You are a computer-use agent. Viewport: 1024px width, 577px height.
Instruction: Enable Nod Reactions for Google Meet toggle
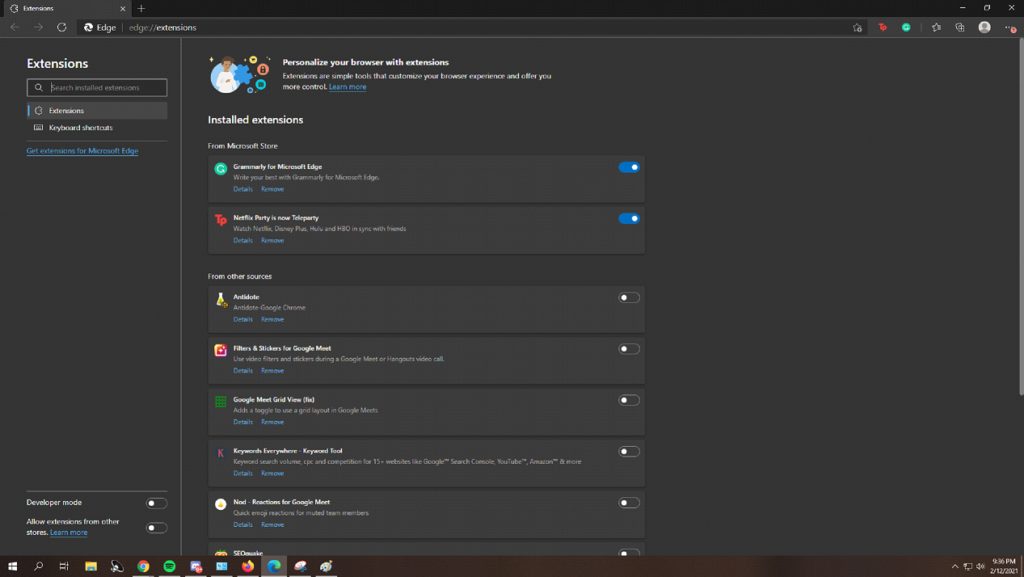(x=629, y=503)
